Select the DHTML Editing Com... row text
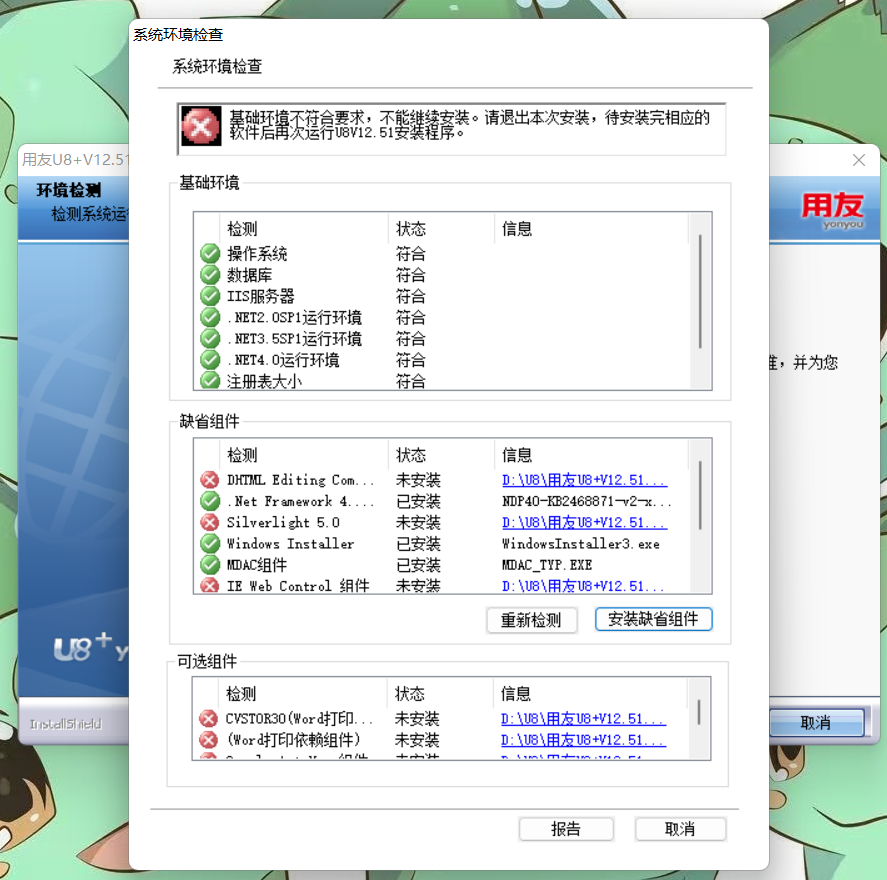The image size is (887, 880). coord(300,480)
